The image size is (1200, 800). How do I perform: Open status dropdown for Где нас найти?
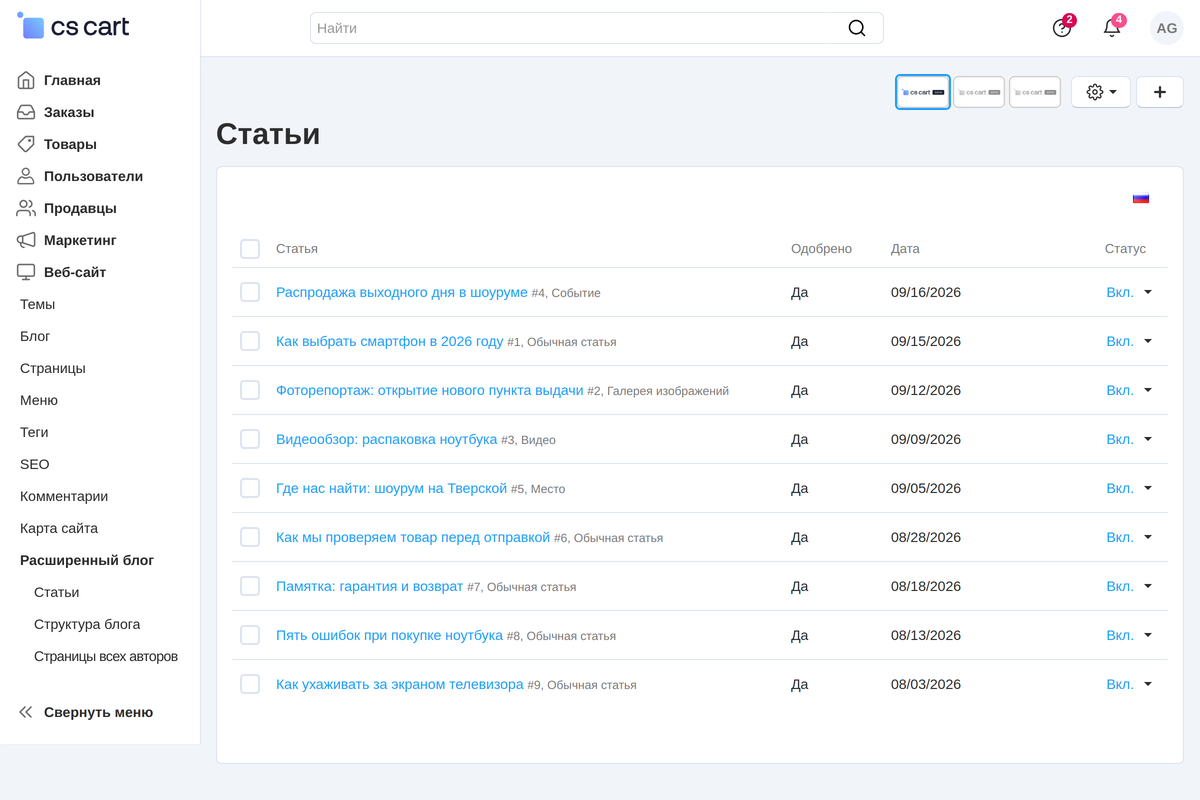(1129, 488)
